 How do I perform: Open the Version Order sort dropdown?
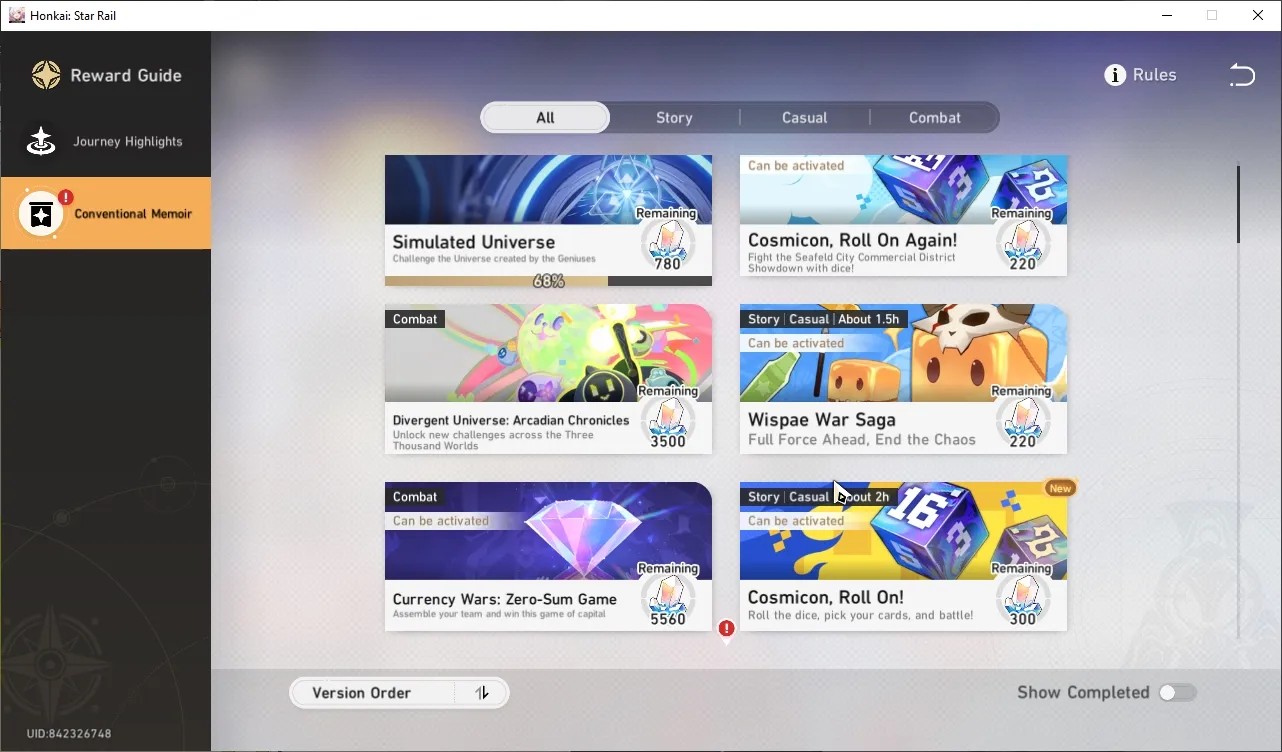point(399,693)
